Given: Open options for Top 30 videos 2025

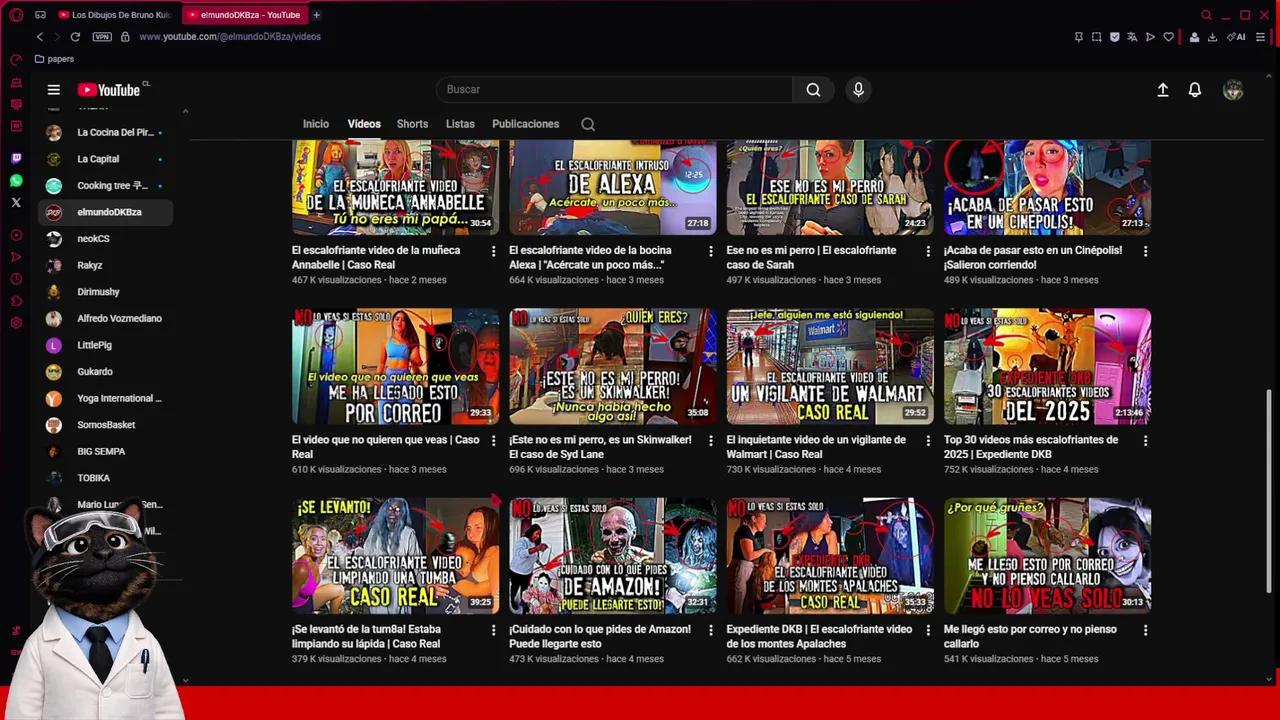Looking at the screenshot, I should (x=1145, y=441).
